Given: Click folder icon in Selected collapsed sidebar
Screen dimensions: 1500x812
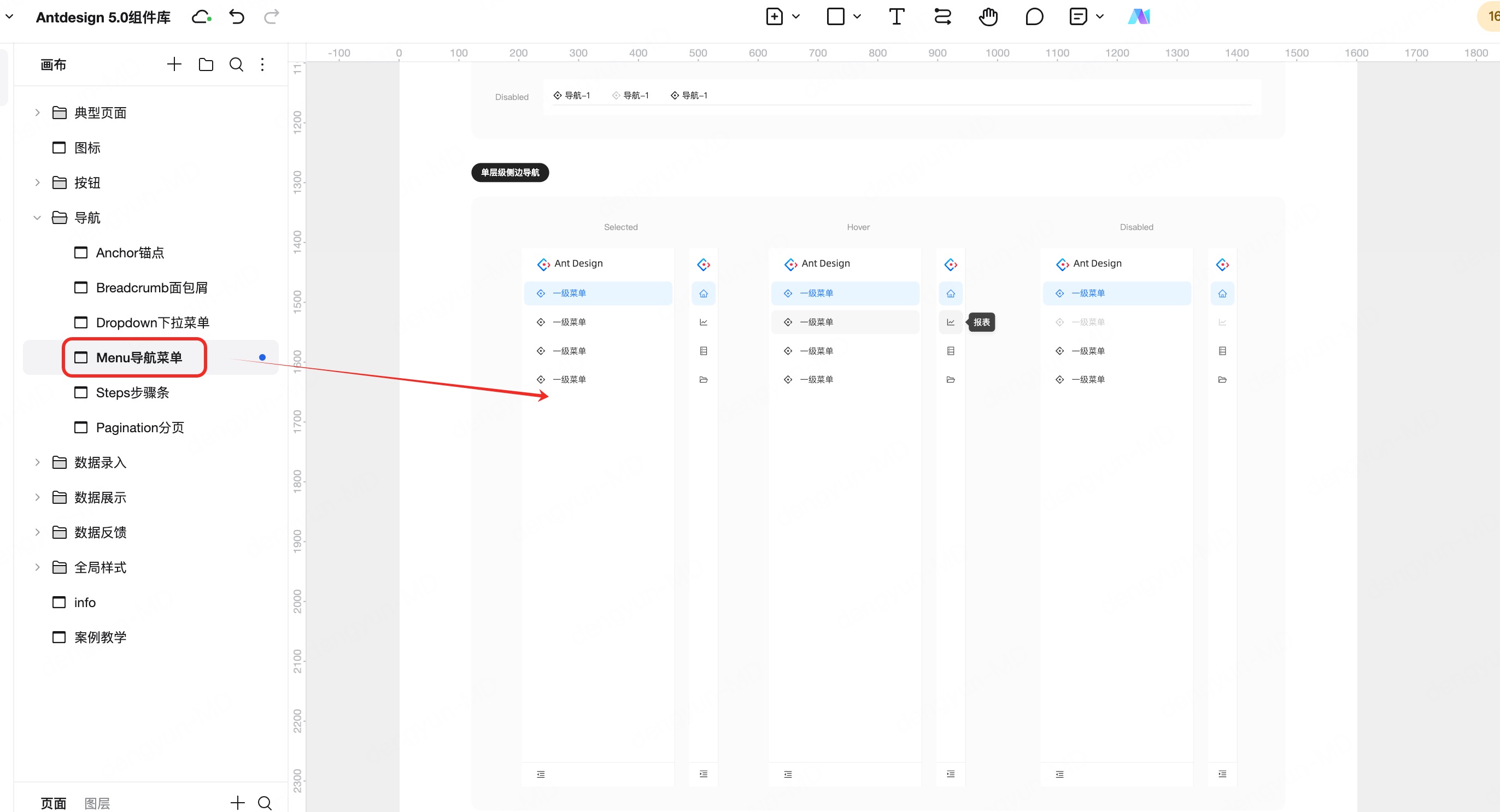Looking at the screenshot, I should tap(704, 380).
